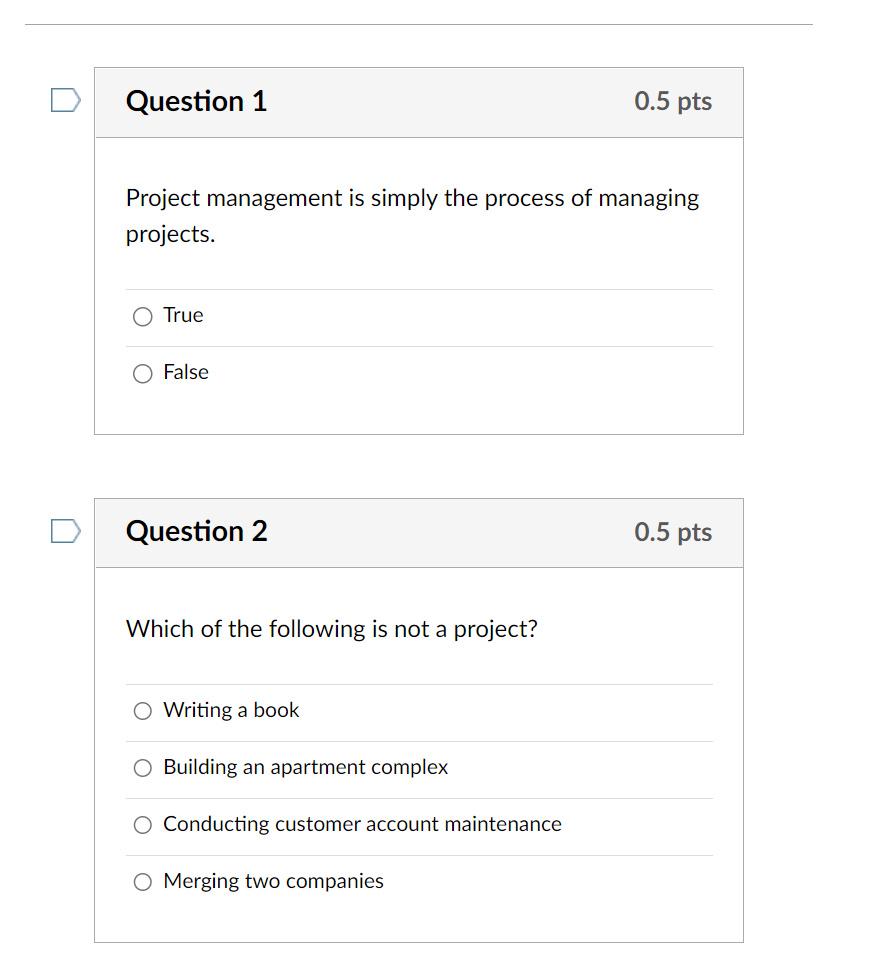The height and width of the screenshot is (971, 877).
Task: Click 'Conducting customer account maintenance' text
Action: pos(362,824)
